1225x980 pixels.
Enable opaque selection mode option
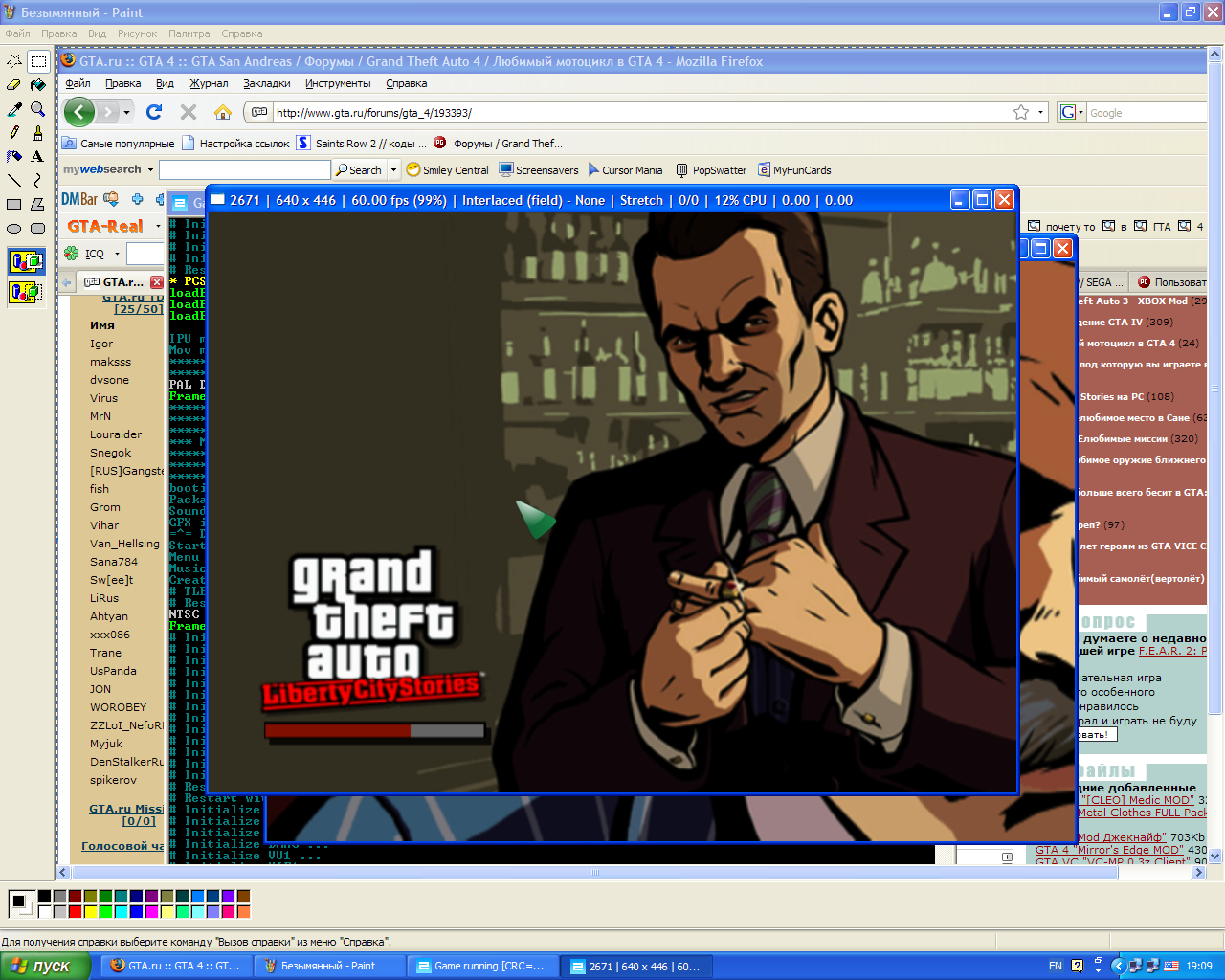pyautogui.click(x=26, y=260)
